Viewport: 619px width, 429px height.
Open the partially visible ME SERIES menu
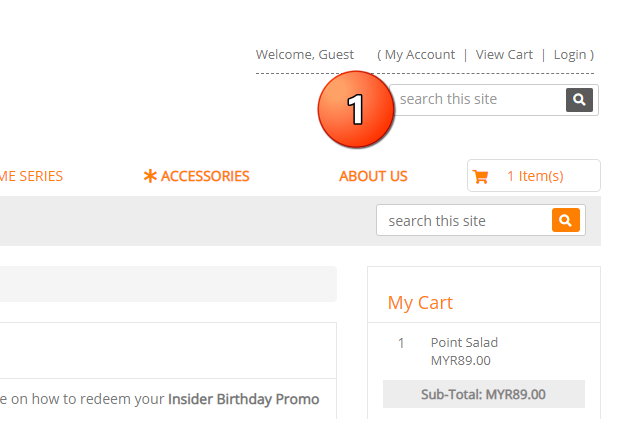(x=31, y=176)
